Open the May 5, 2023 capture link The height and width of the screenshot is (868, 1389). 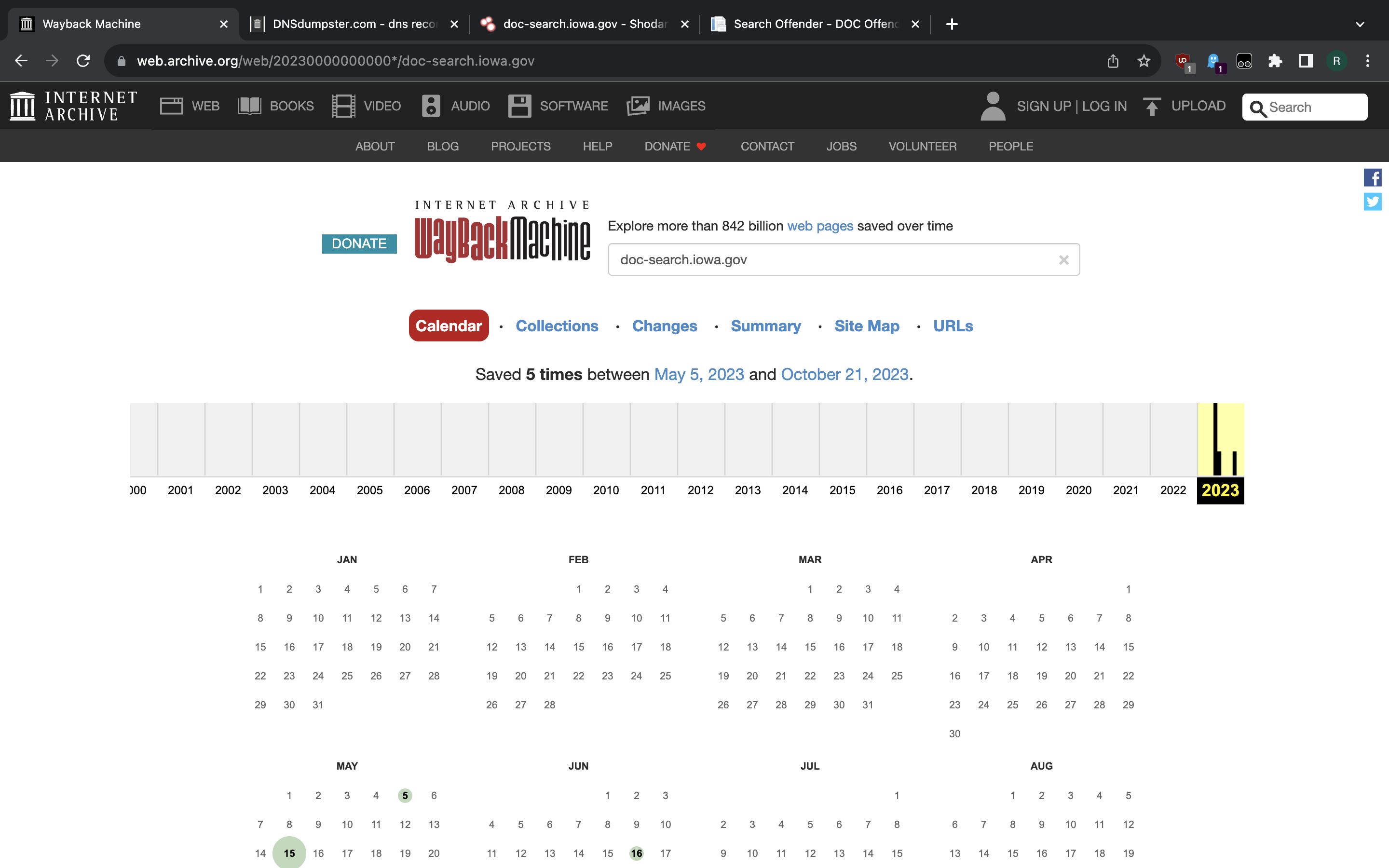point(699,374)
